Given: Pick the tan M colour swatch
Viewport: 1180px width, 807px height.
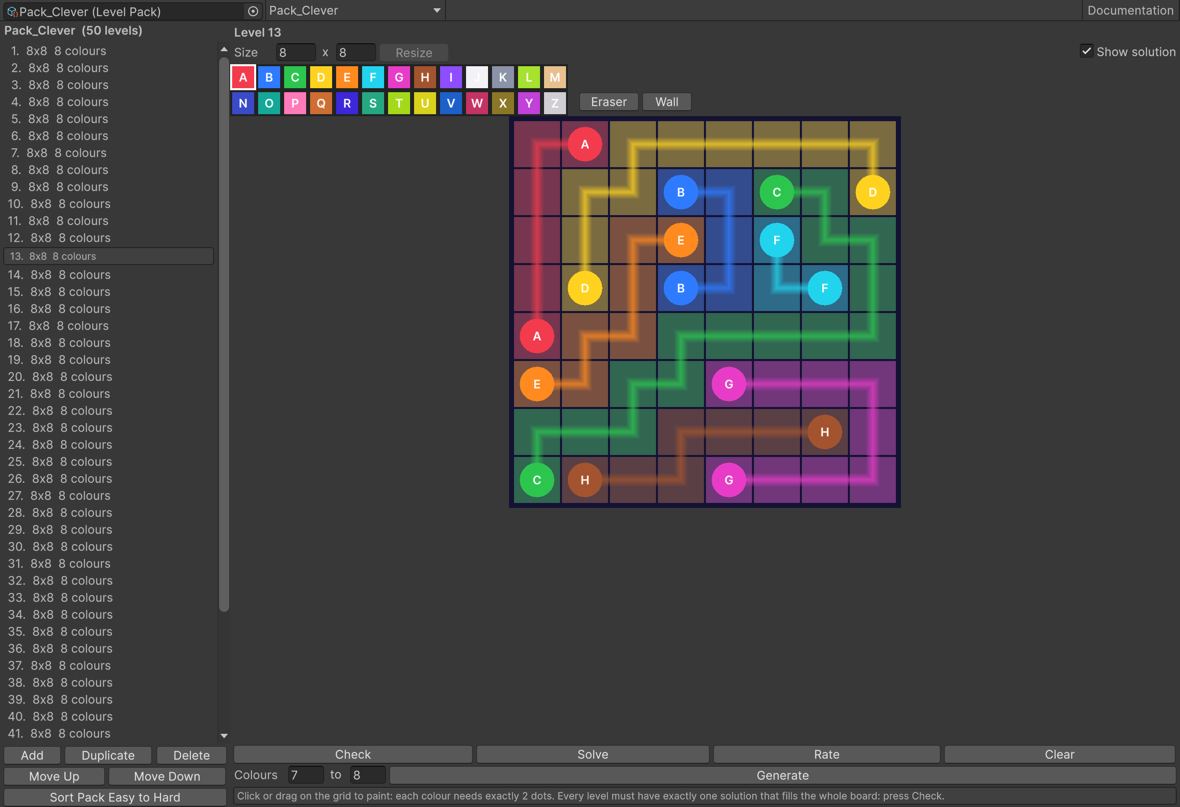Looking at the screenshot, I should (x=555, y=77).
